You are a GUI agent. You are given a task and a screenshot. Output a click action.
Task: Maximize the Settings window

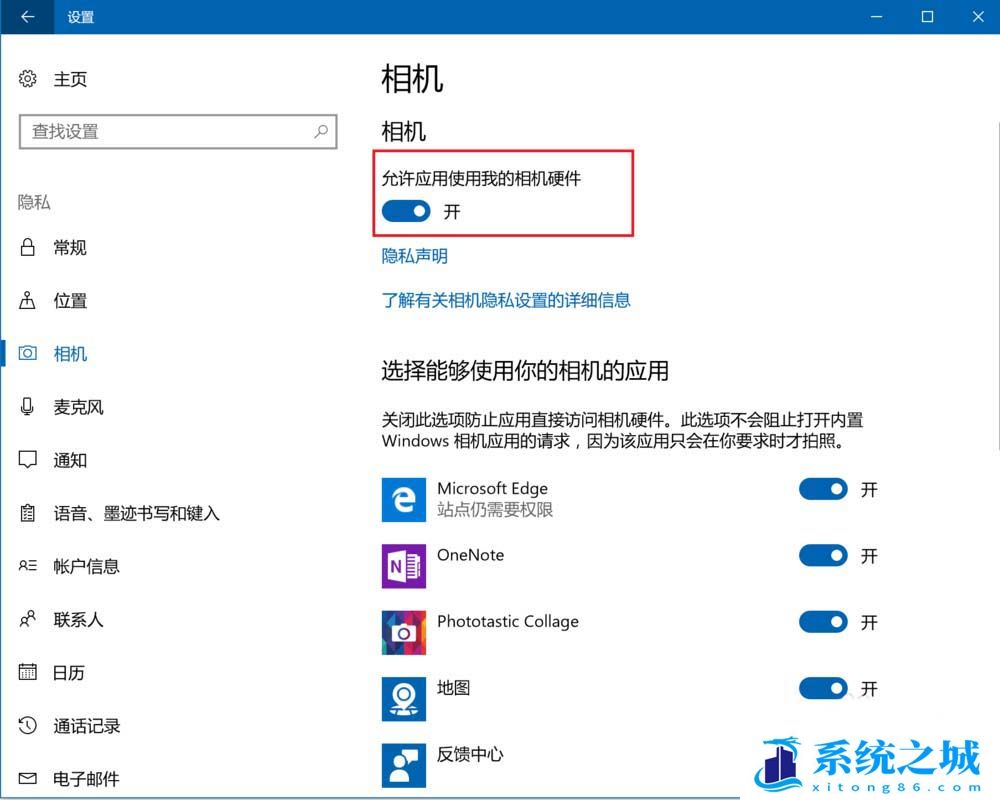point(927,17)
